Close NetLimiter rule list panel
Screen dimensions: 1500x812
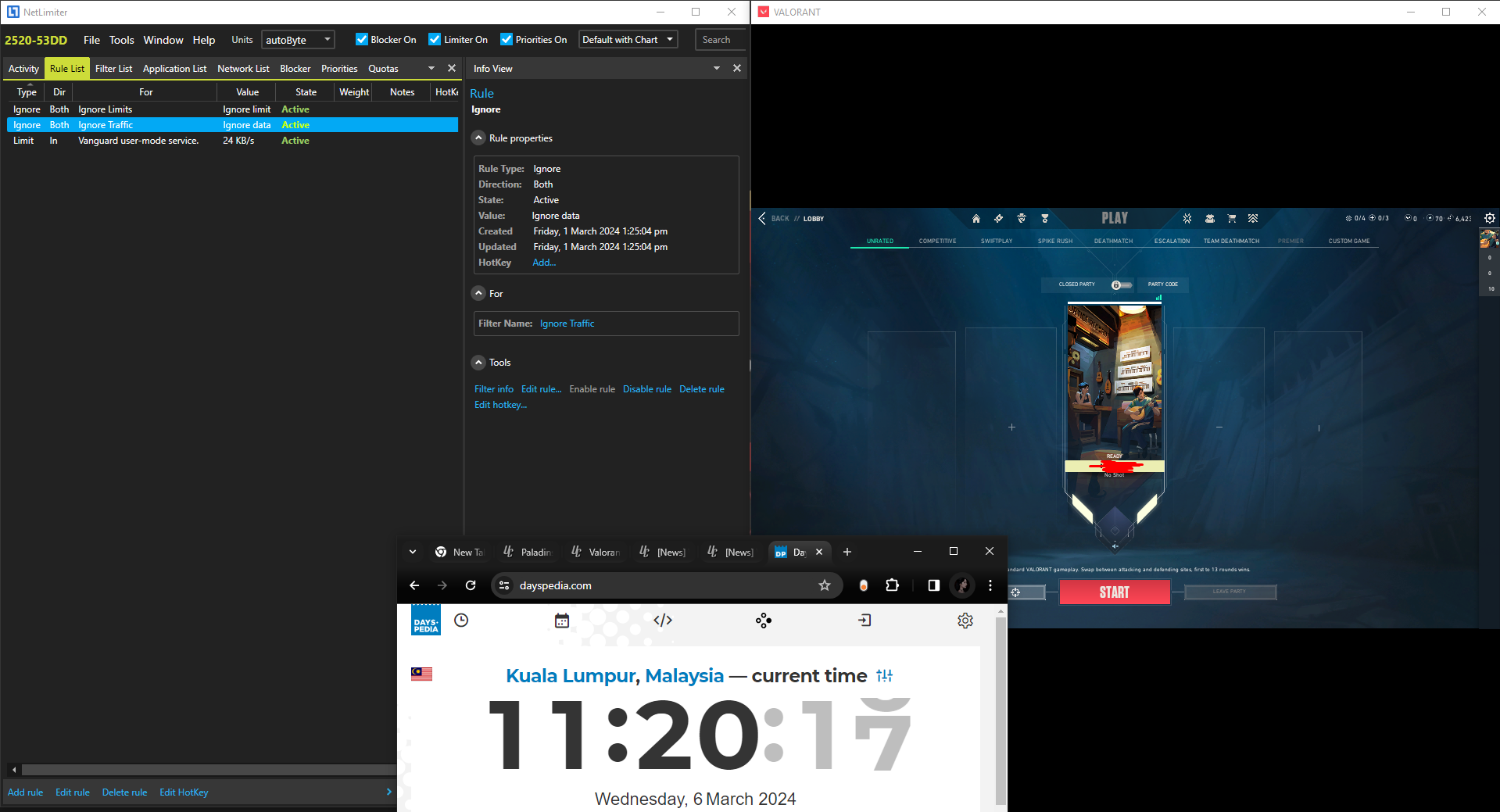pos(452,69)
